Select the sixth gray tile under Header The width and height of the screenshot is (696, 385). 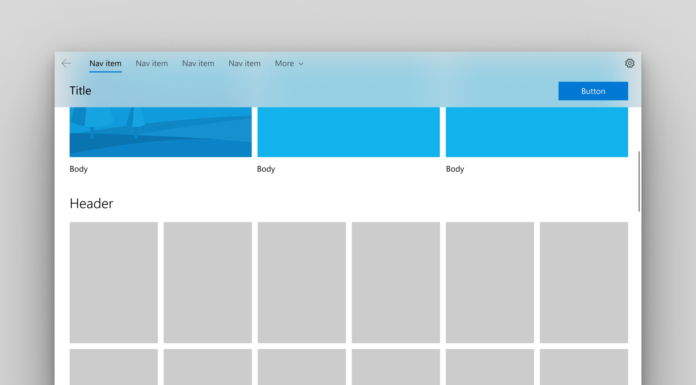click(584, 282)
